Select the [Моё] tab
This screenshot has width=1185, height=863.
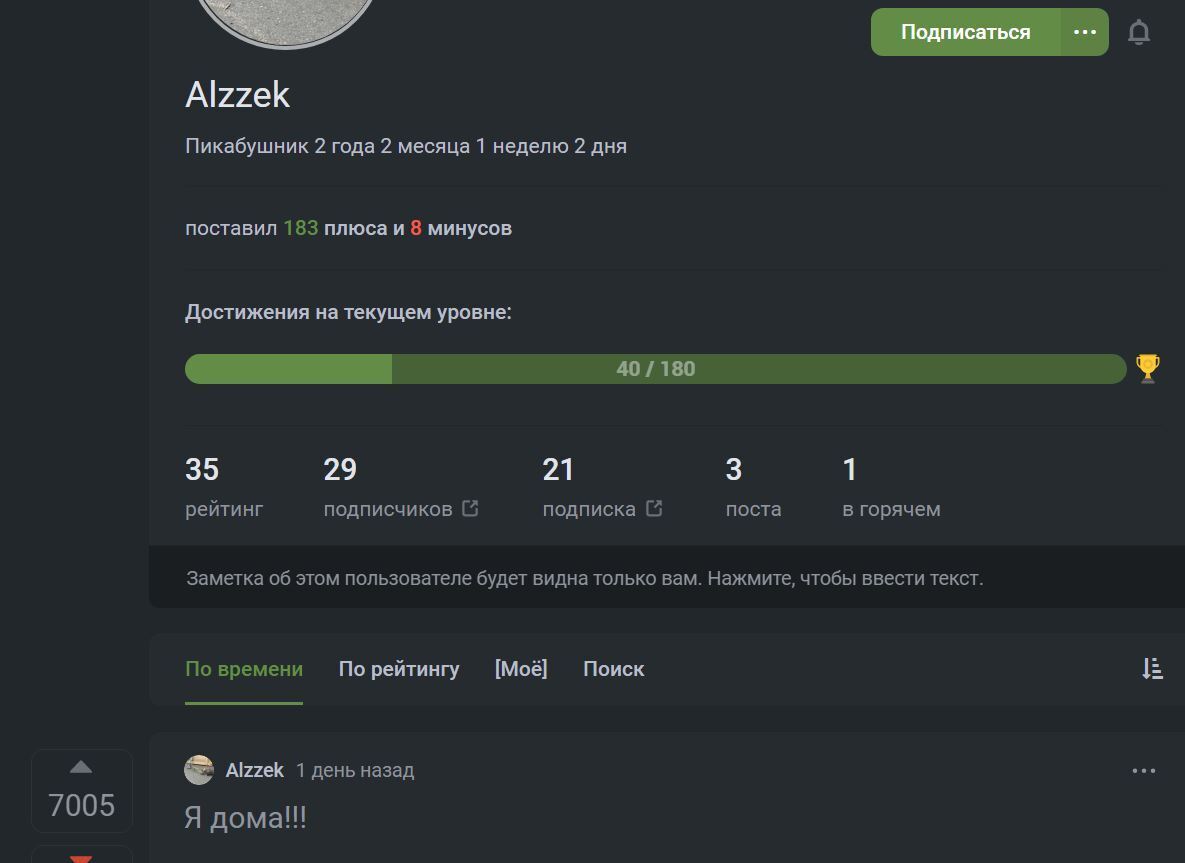(521, 669)
